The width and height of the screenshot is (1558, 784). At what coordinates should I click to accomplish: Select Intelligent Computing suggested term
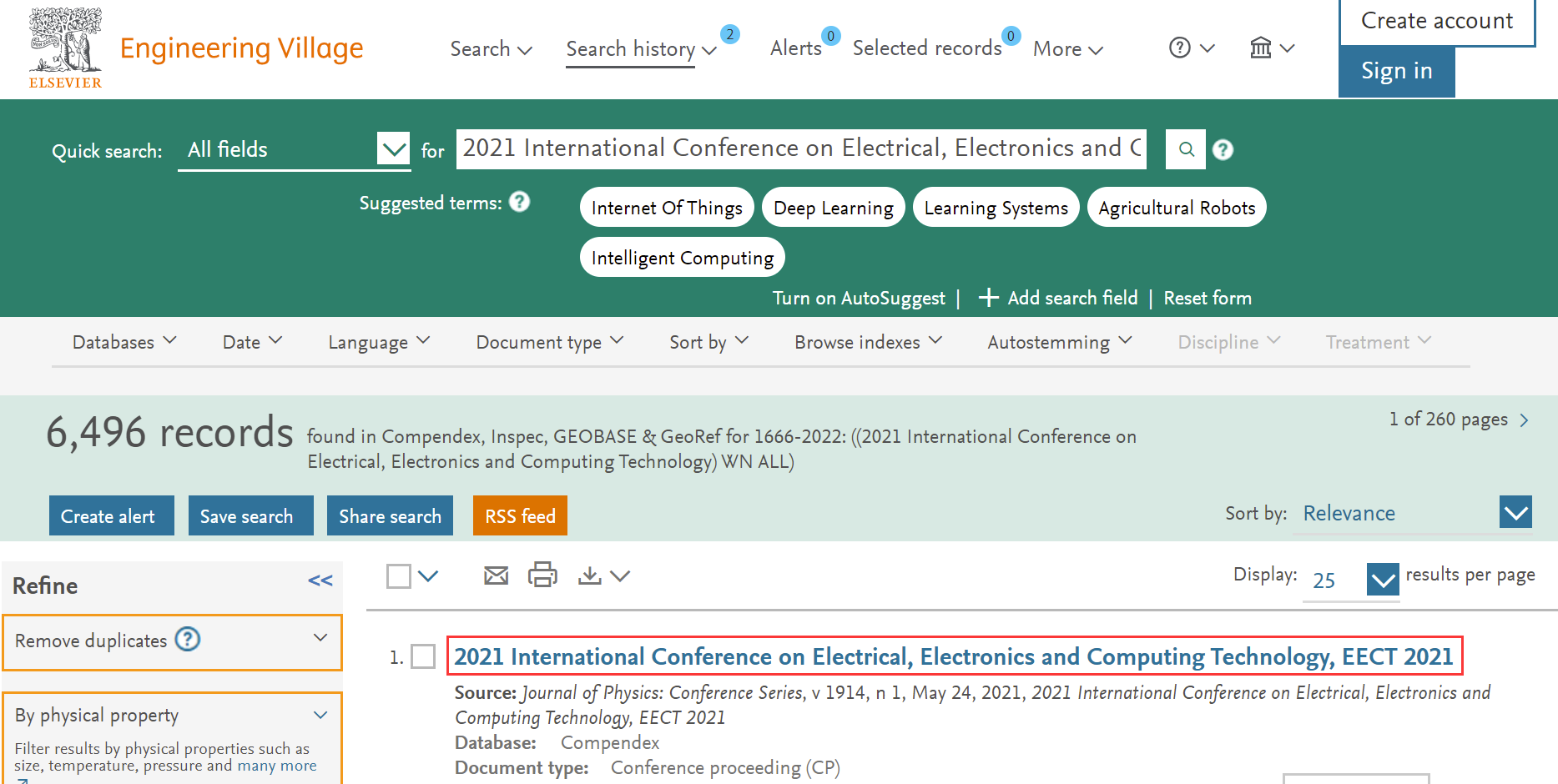(x=683, y=257)
